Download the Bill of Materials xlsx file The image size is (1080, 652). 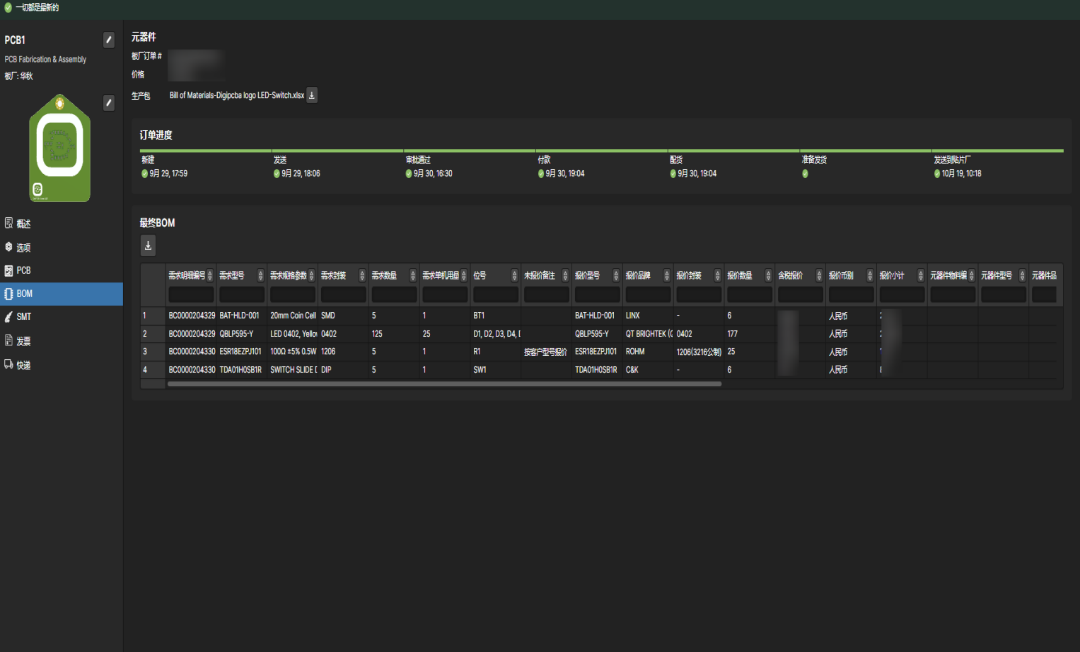click(x=312, y=95)
